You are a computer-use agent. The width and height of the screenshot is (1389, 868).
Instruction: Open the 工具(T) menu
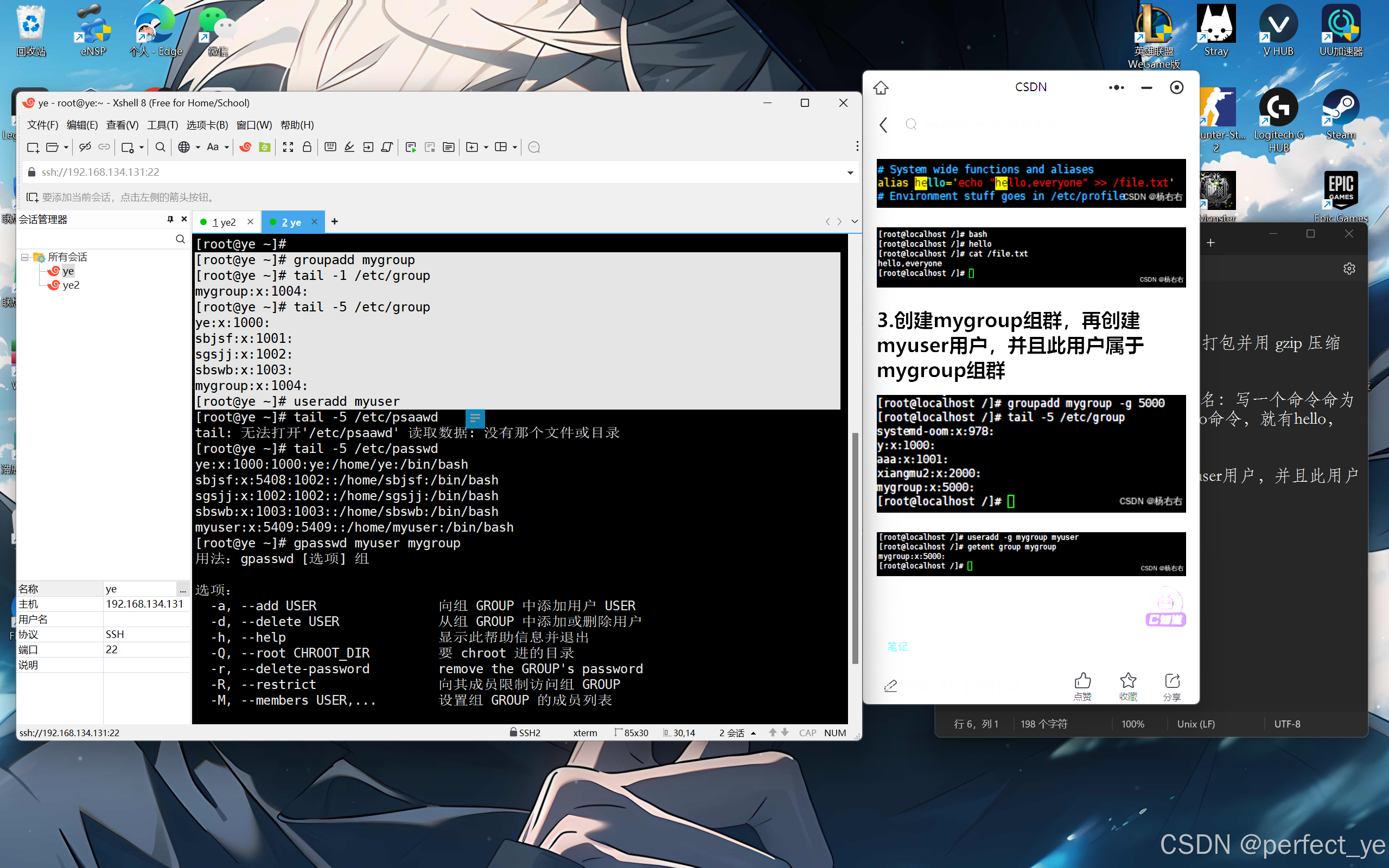click(162, 125)
